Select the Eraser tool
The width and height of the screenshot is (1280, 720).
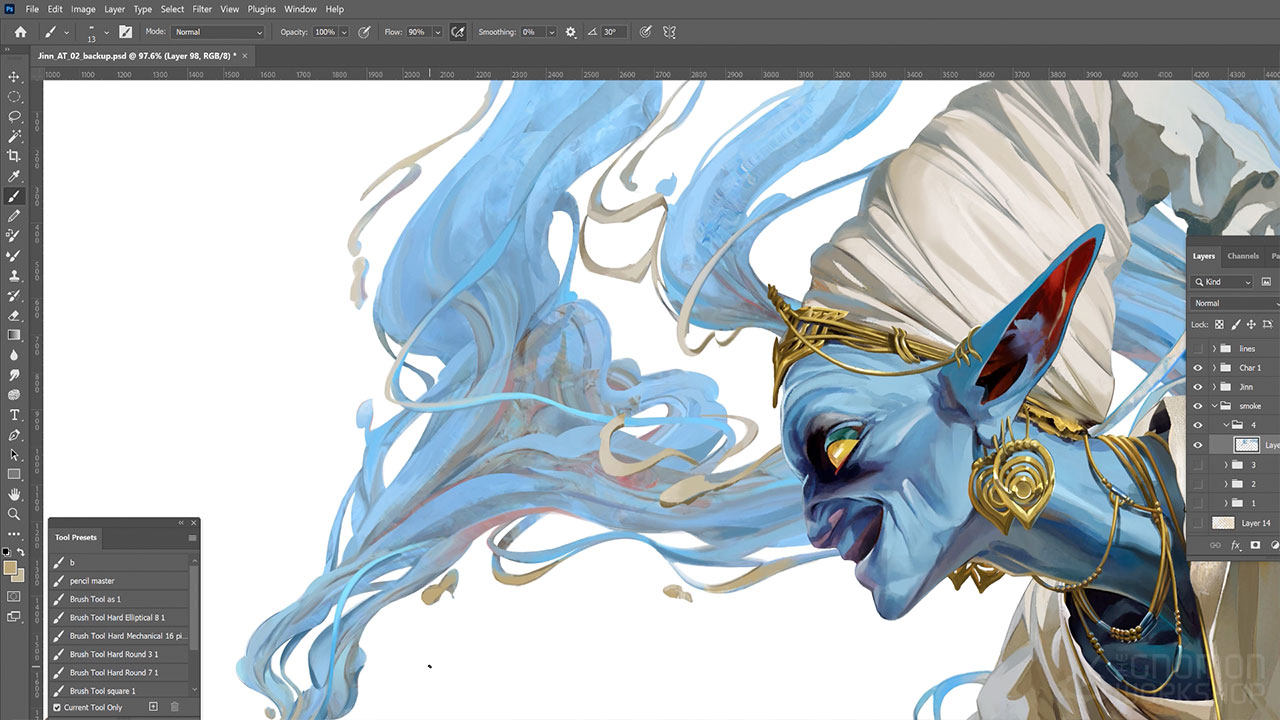tap(14, 315)
